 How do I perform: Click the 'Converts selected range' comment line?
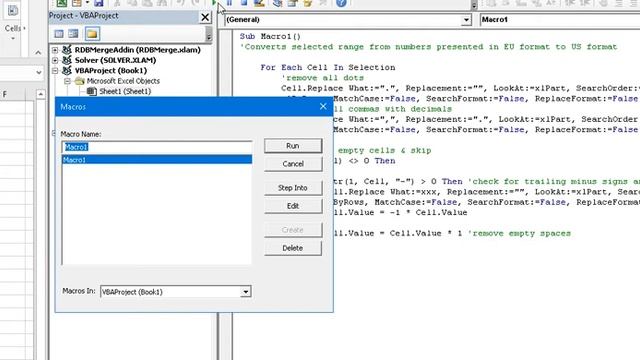(428, 47)
